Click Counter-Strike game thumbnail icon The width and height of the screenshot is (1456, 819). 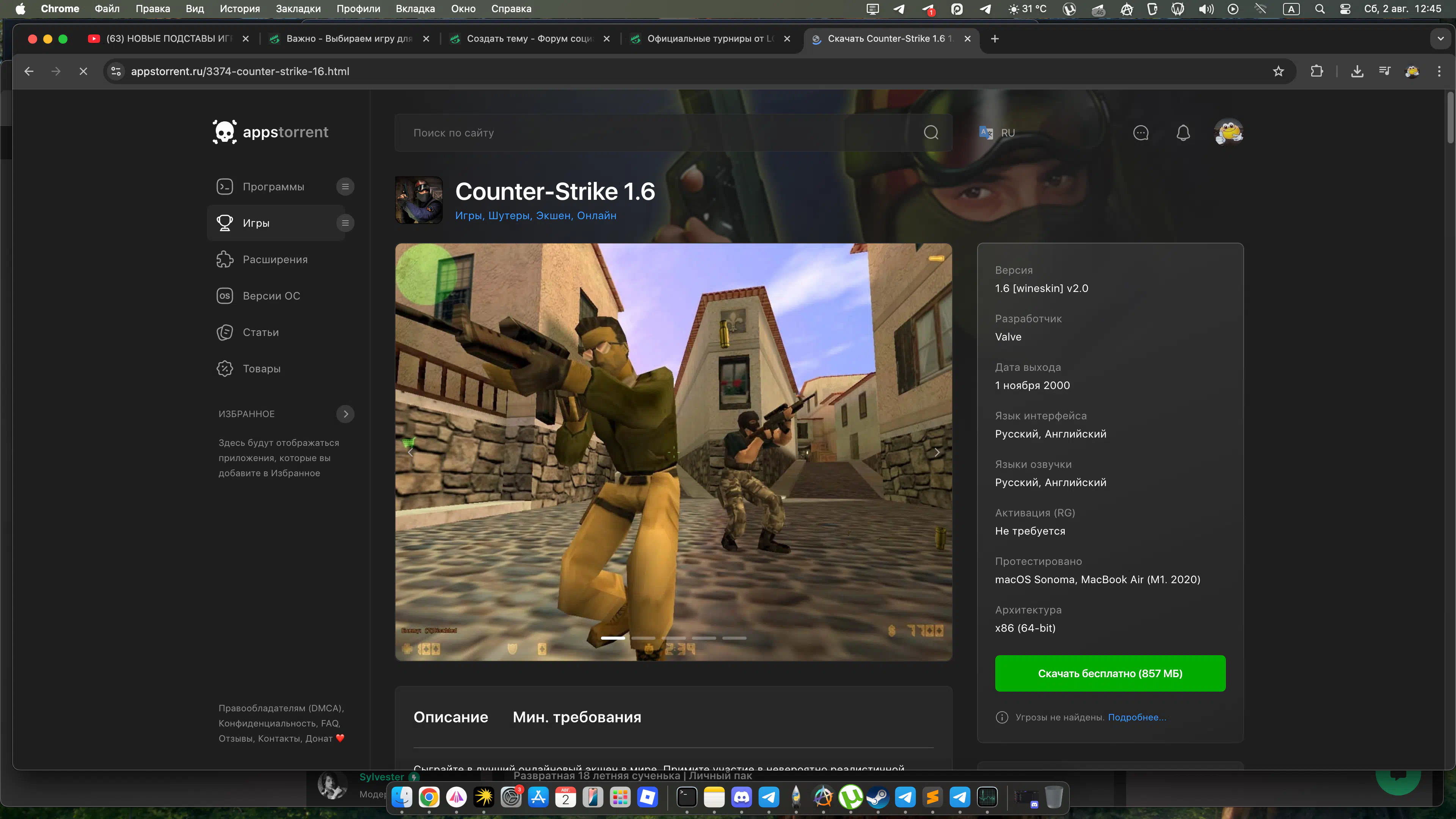coord(418,200)
